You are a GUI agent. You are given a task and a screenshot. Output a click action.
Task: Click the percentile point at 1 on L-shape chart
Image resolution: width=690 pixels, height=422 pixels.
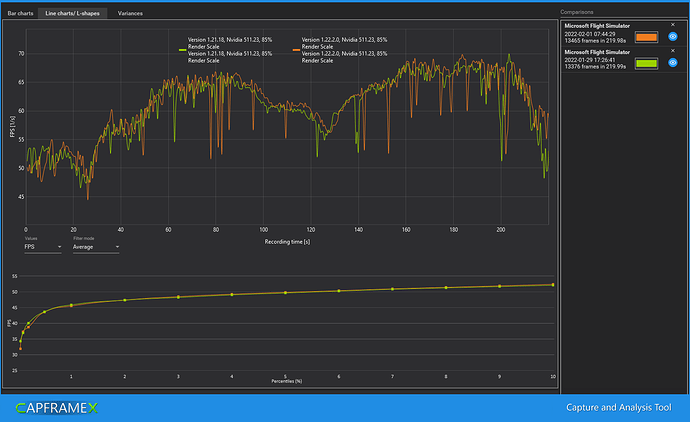click(x=71, y=305)
